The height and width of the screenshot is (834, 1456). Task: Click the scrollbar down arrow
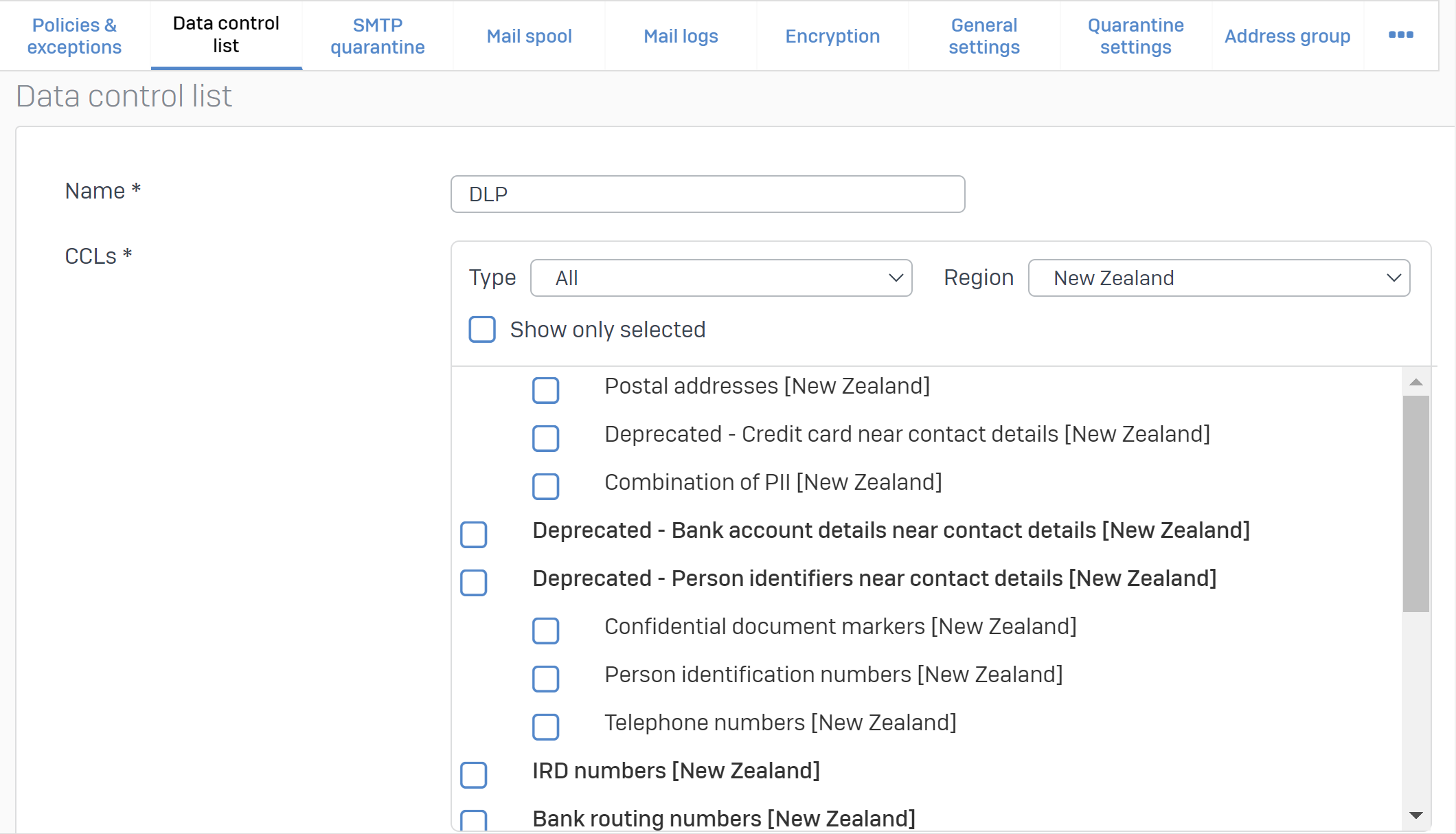[1415, 816]
